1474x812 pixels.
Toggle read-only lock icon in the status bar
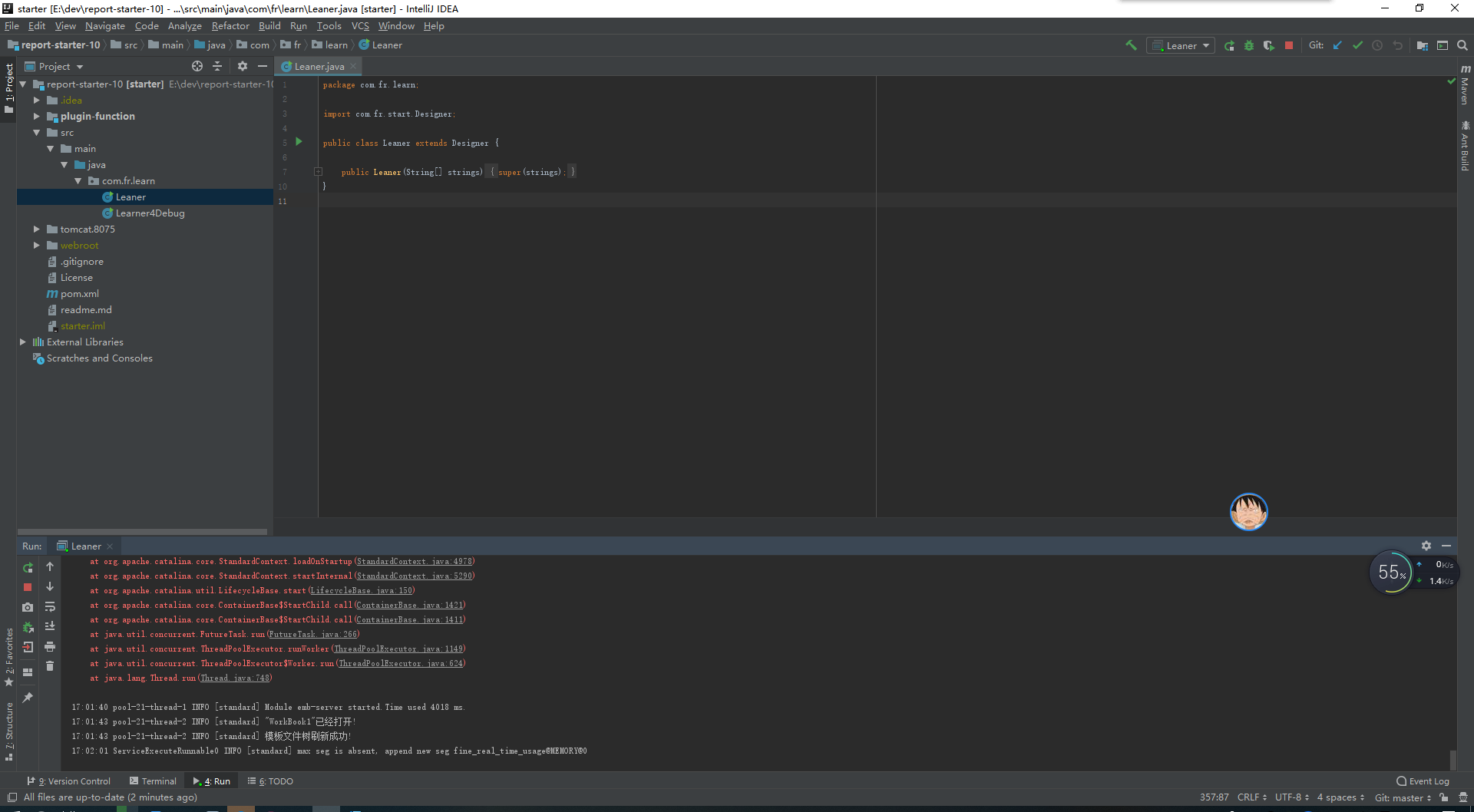1444,797
